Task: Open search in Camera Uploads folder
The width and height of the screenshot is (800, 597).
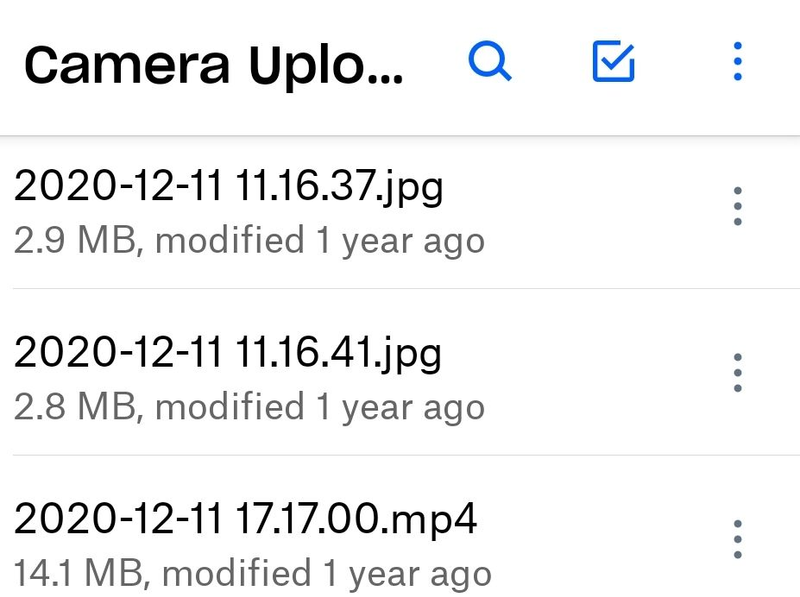Action: (x=490, y=63)
